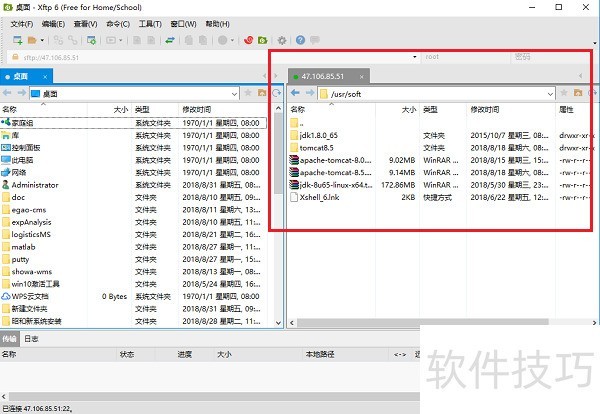Open the 命令(C) menu

118,24
